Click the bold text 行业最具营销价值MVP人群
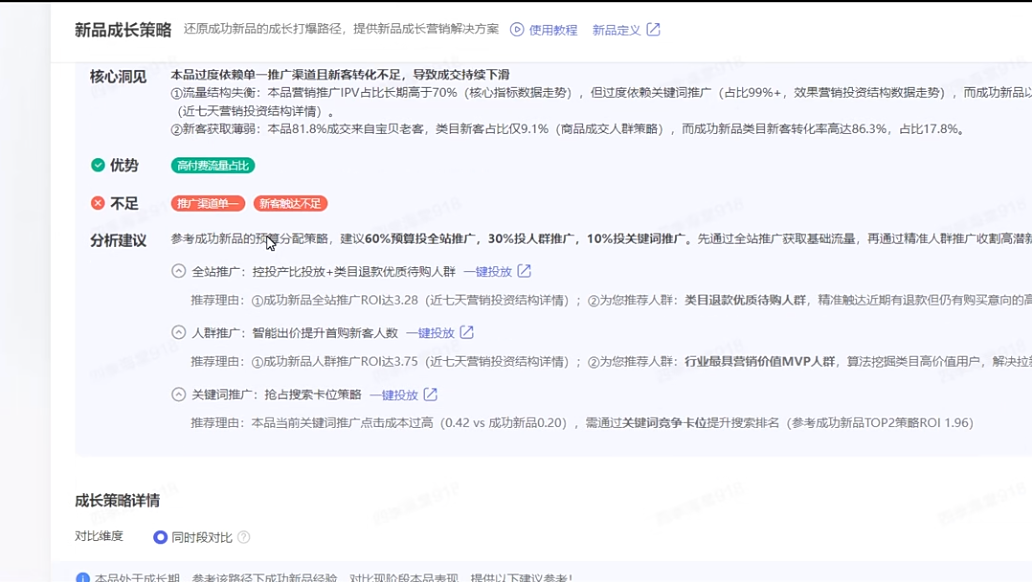Viewport: 1032px width, 582px height. 760,361
